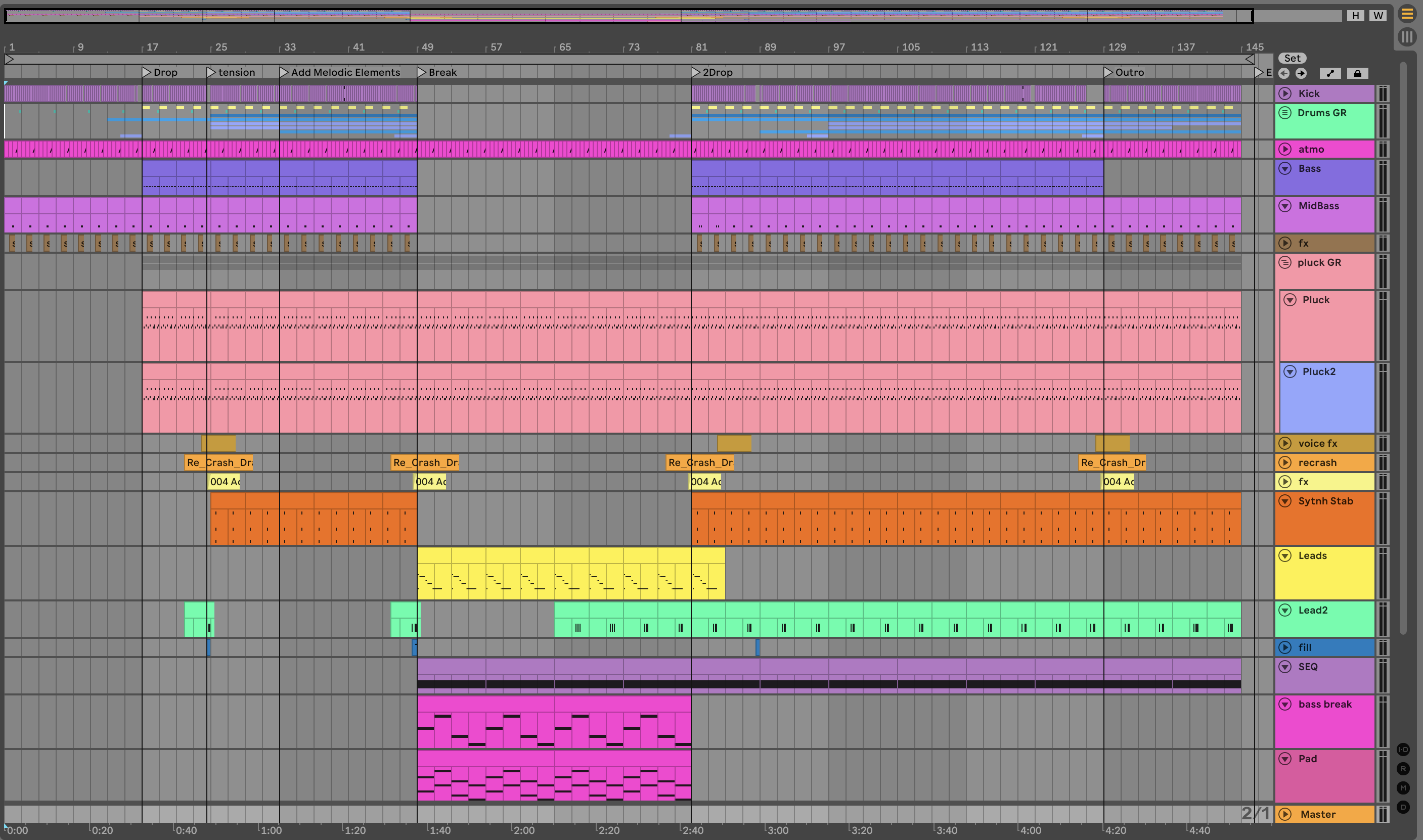Select the 2Drop locator marker

695,72
